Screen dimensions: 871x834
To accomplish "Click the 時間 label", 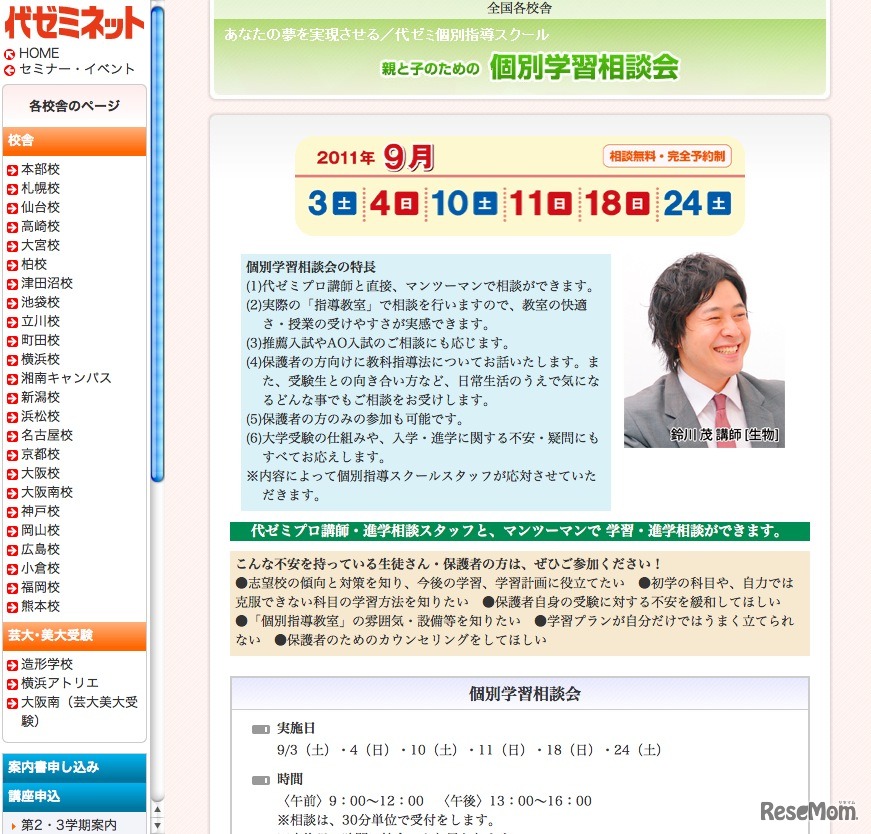I will tap(289, 780).
